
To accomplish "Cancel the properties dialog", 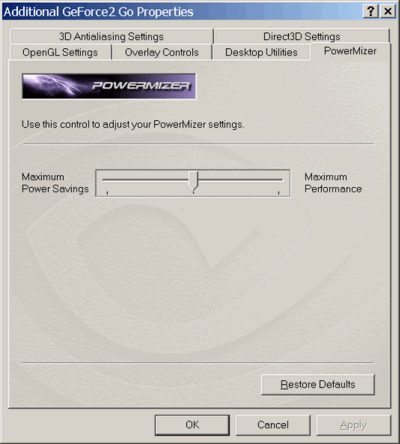I will 273,425.
